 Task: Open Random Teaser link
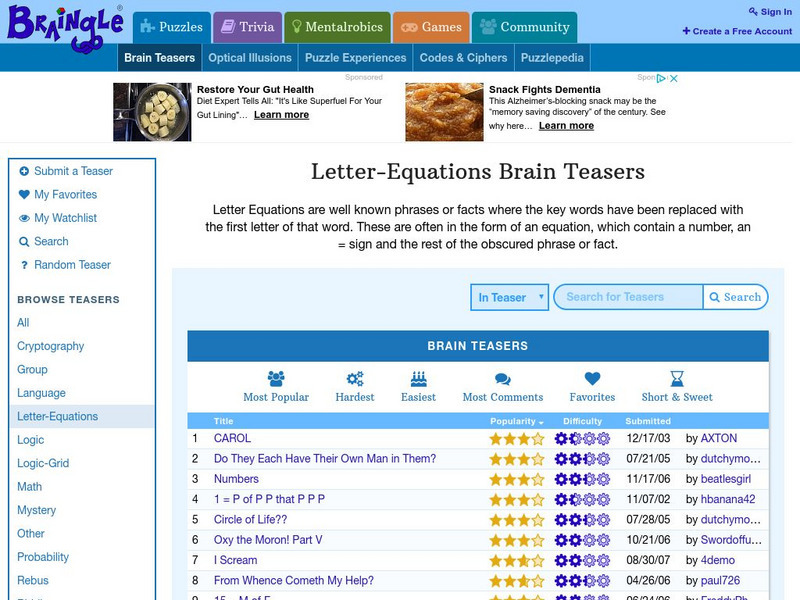click(x=72, y=265)
